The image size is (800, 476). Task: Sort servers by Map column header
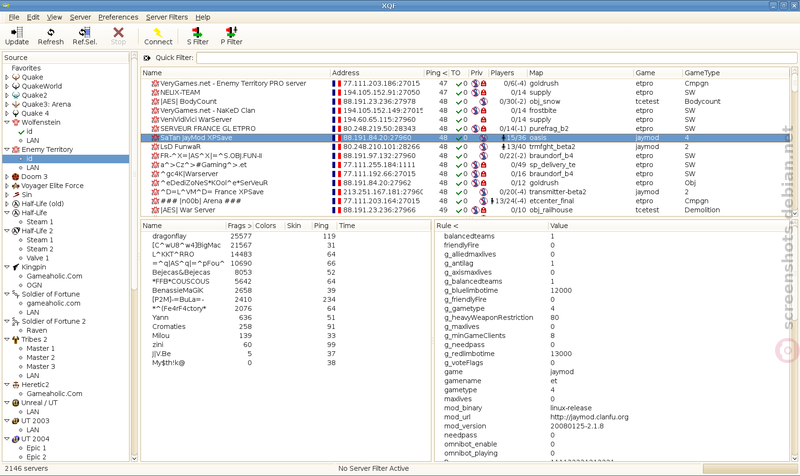[580, 73]
